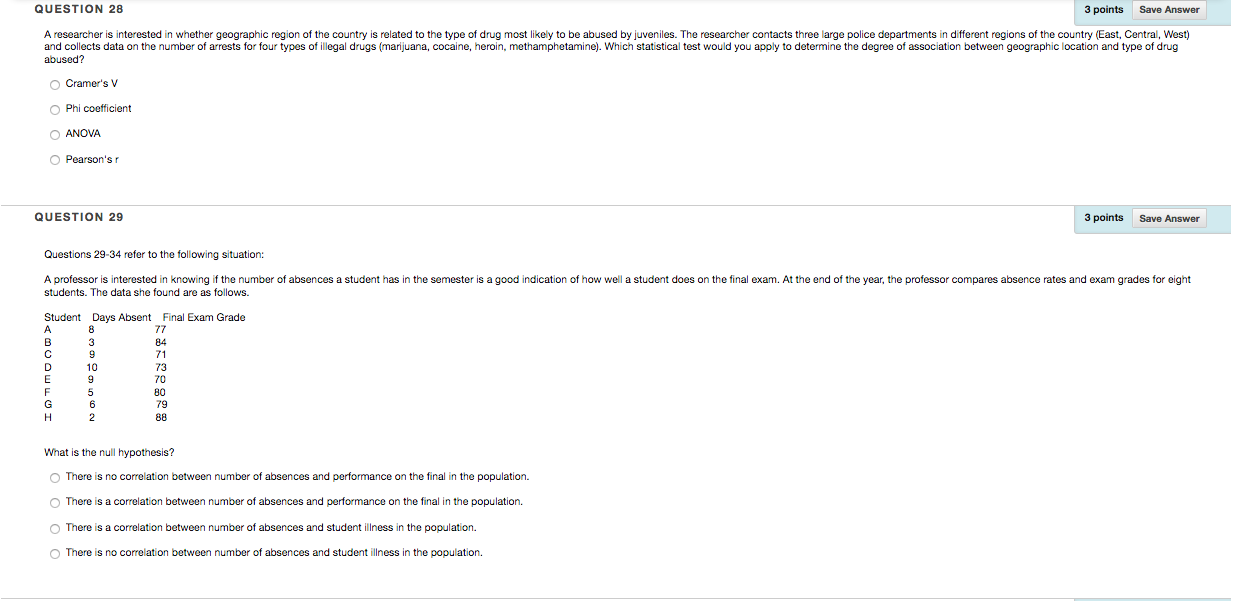Click the Student column header in data table
Viewport: 1242px width, 601px height.
point(62,318)
